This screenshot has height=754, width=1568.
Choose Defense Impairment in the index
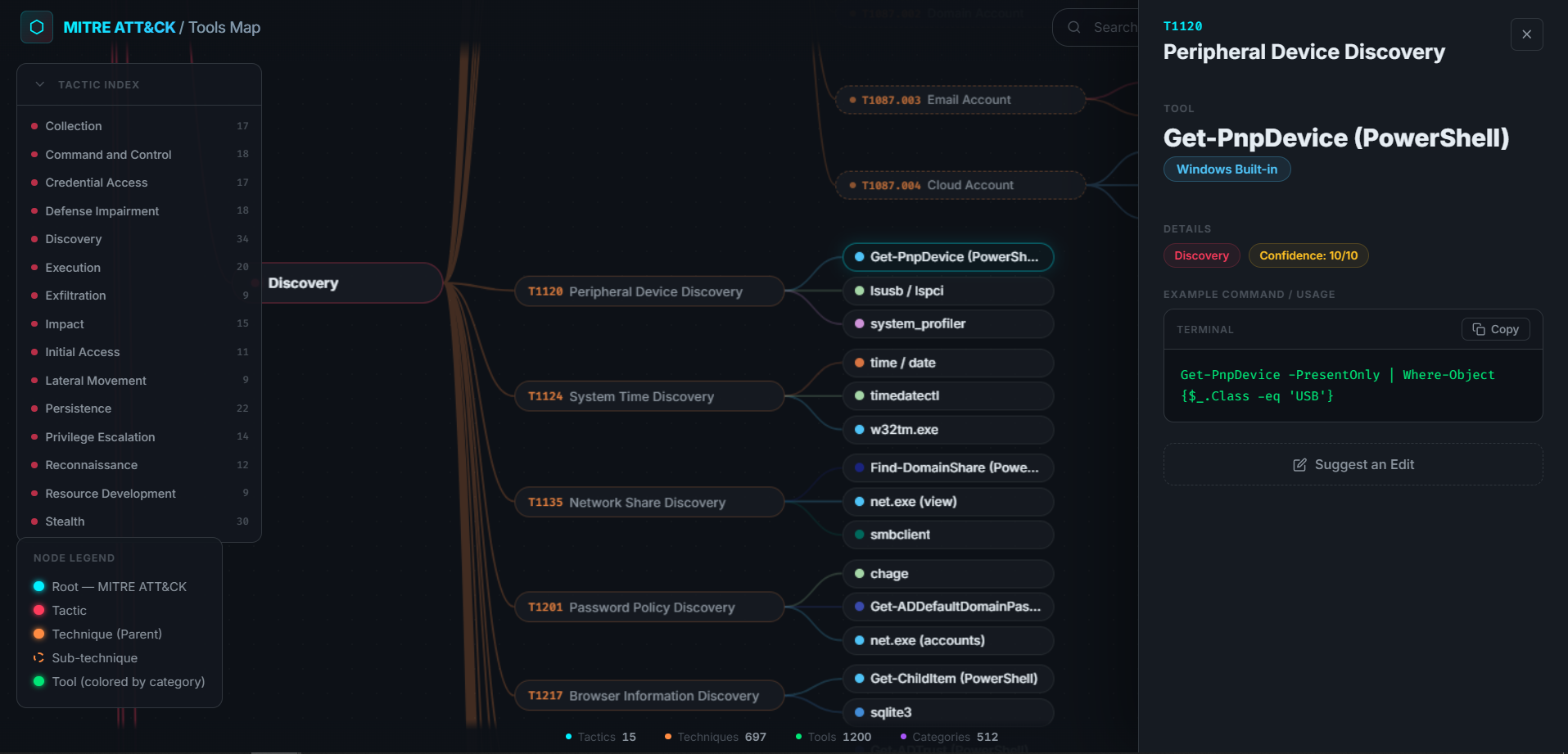pyautogui.click(x=139, y=211)
